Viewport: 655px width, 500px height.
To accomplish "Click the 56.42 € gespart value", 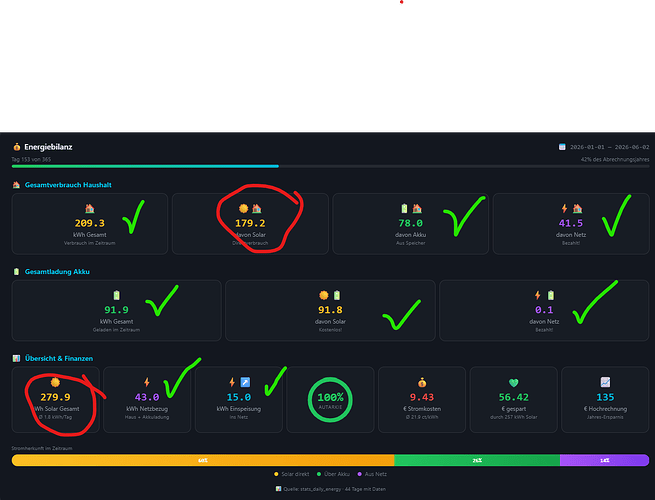I will coord(514,397).
